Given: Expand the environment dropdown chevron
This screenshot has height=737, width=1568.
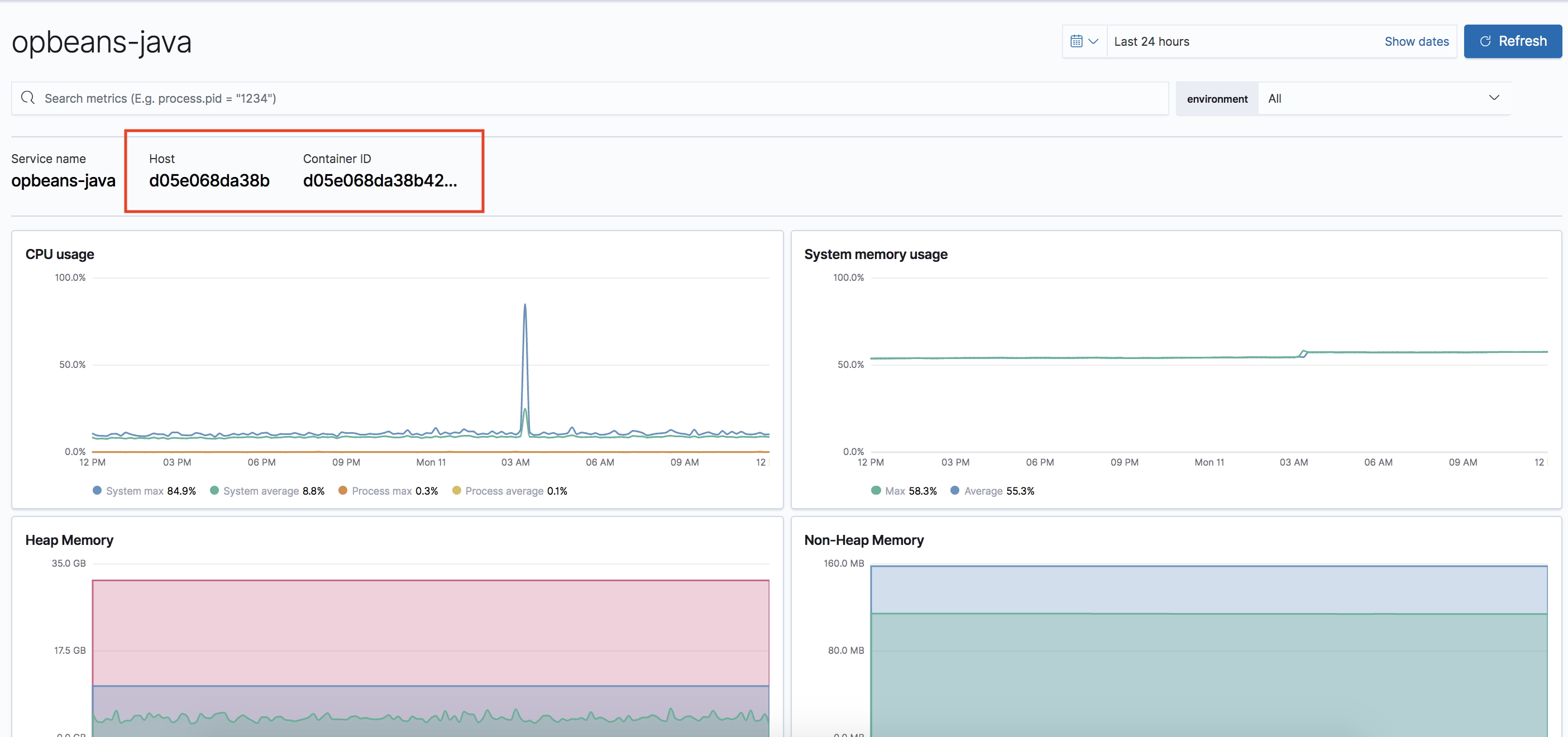Looking at the screenshot, I should click(x=1494, y=98).
